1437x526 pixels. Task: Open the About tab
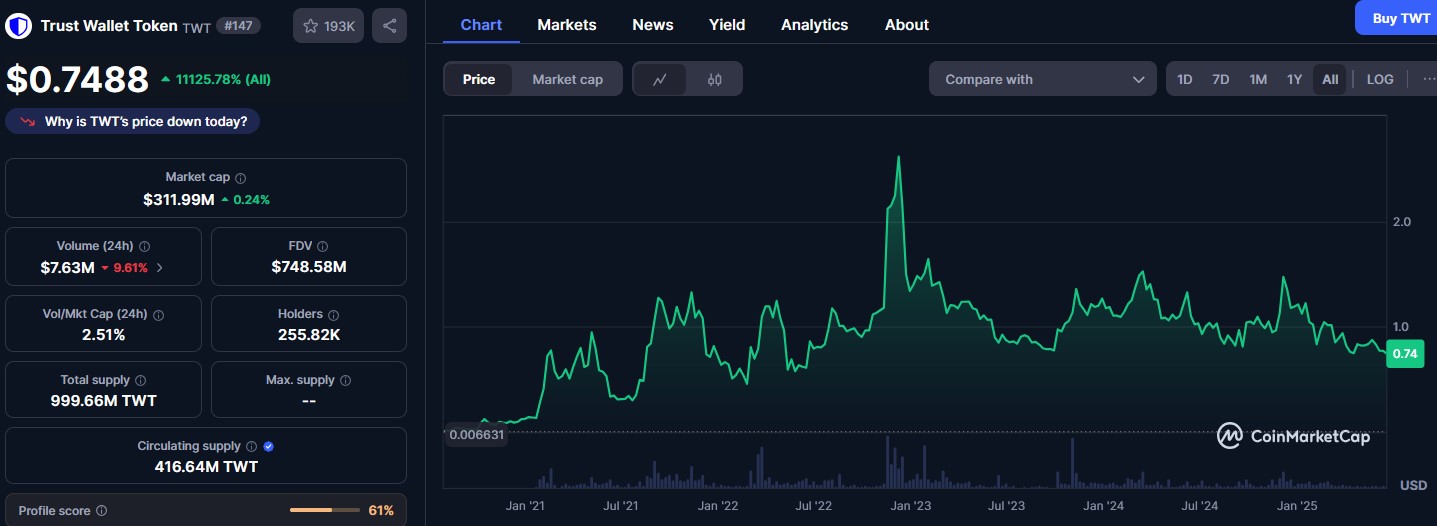tap(907, 24)
